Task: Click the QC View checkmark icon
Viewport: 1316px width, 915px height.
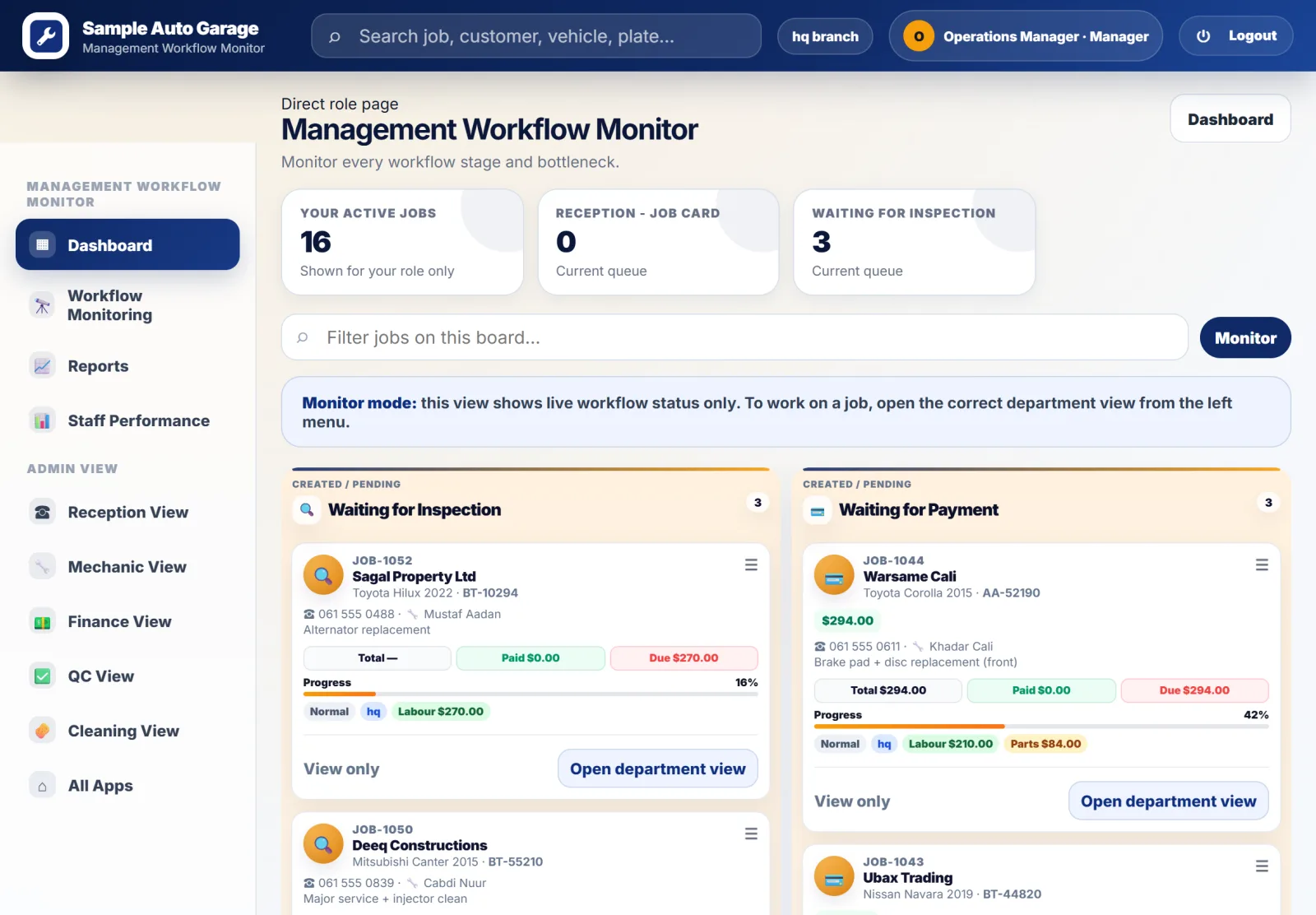Action: pyautogui.click(x=43, y=676)
